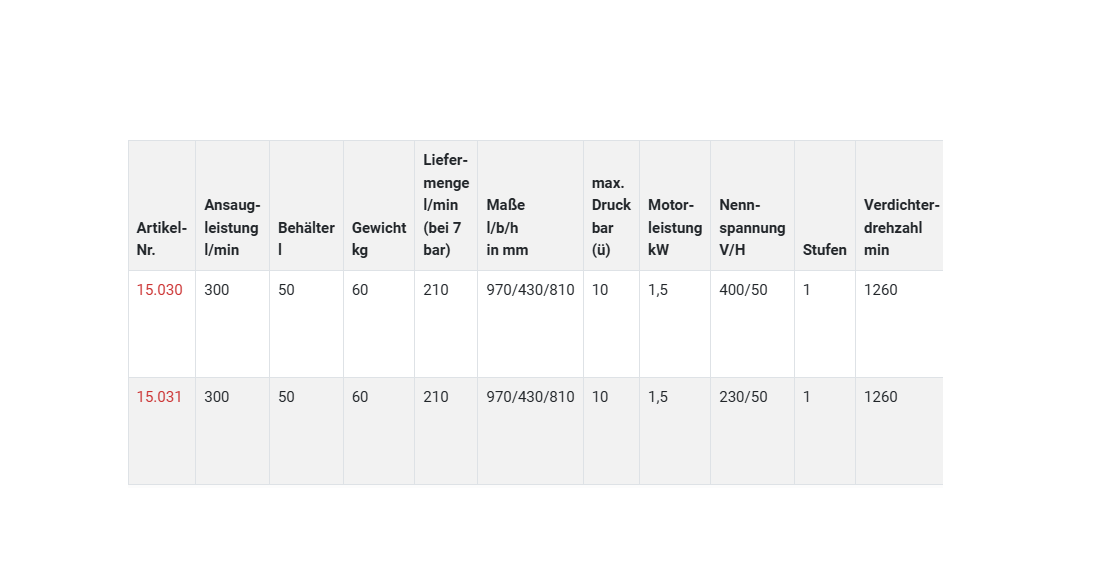Select the Verdichterdrehzahl min column header
Viewport: 1115px width, 583px height.
coord(901,227)
